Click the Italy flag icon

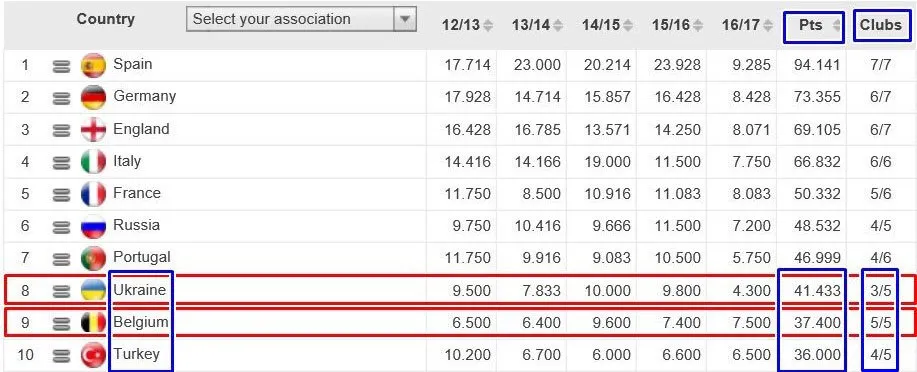pyautogui.click(x=94, y=161)
